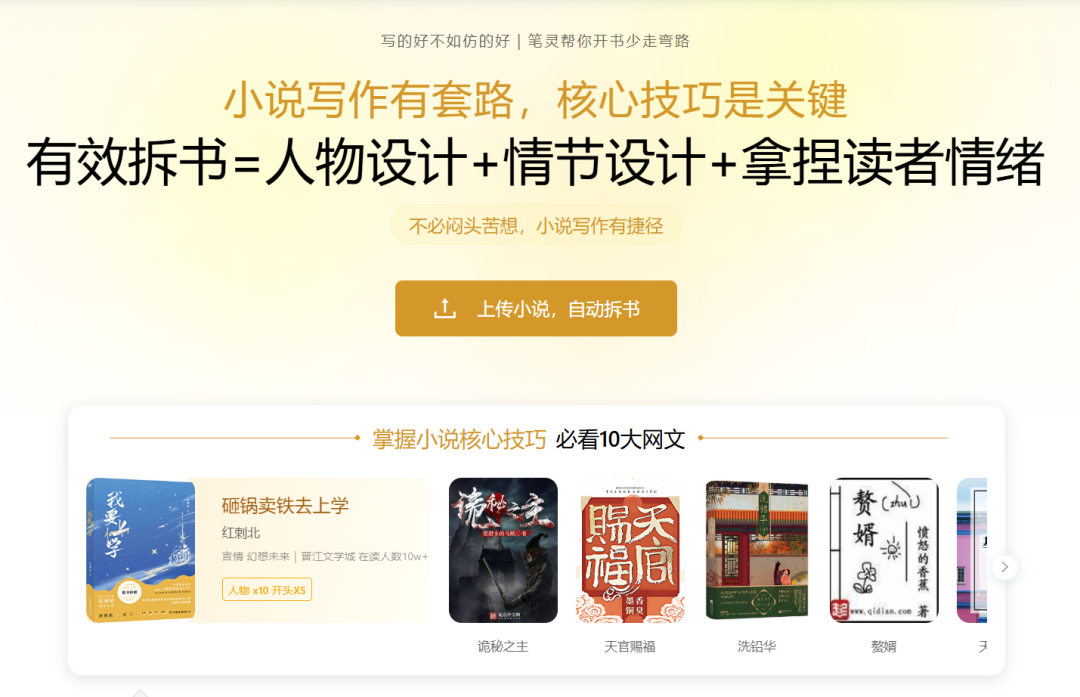Select the 赘婿 book cover

coord(884,550)
